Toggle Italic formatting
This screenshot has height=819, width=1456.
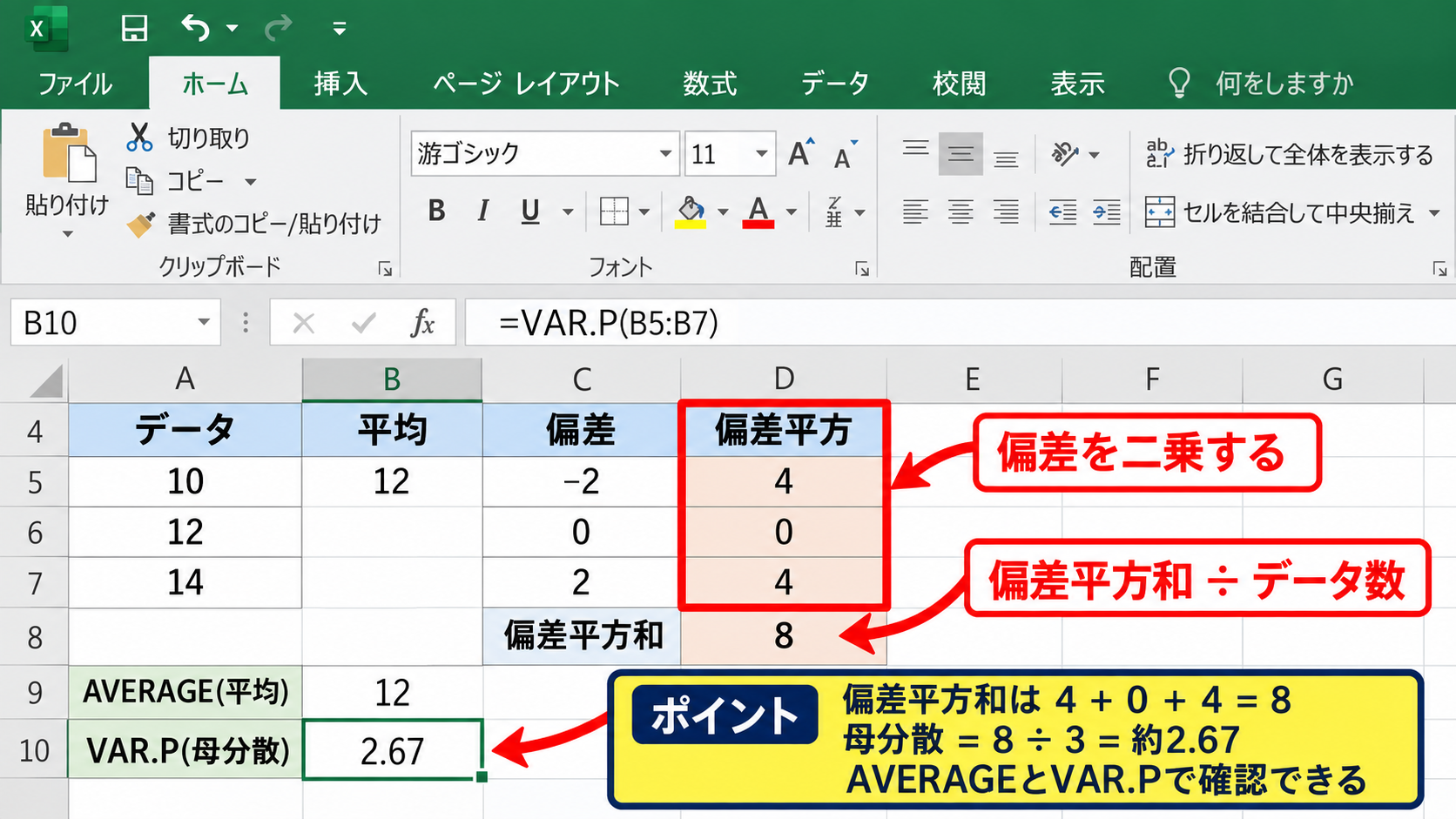tap(482, 211)
